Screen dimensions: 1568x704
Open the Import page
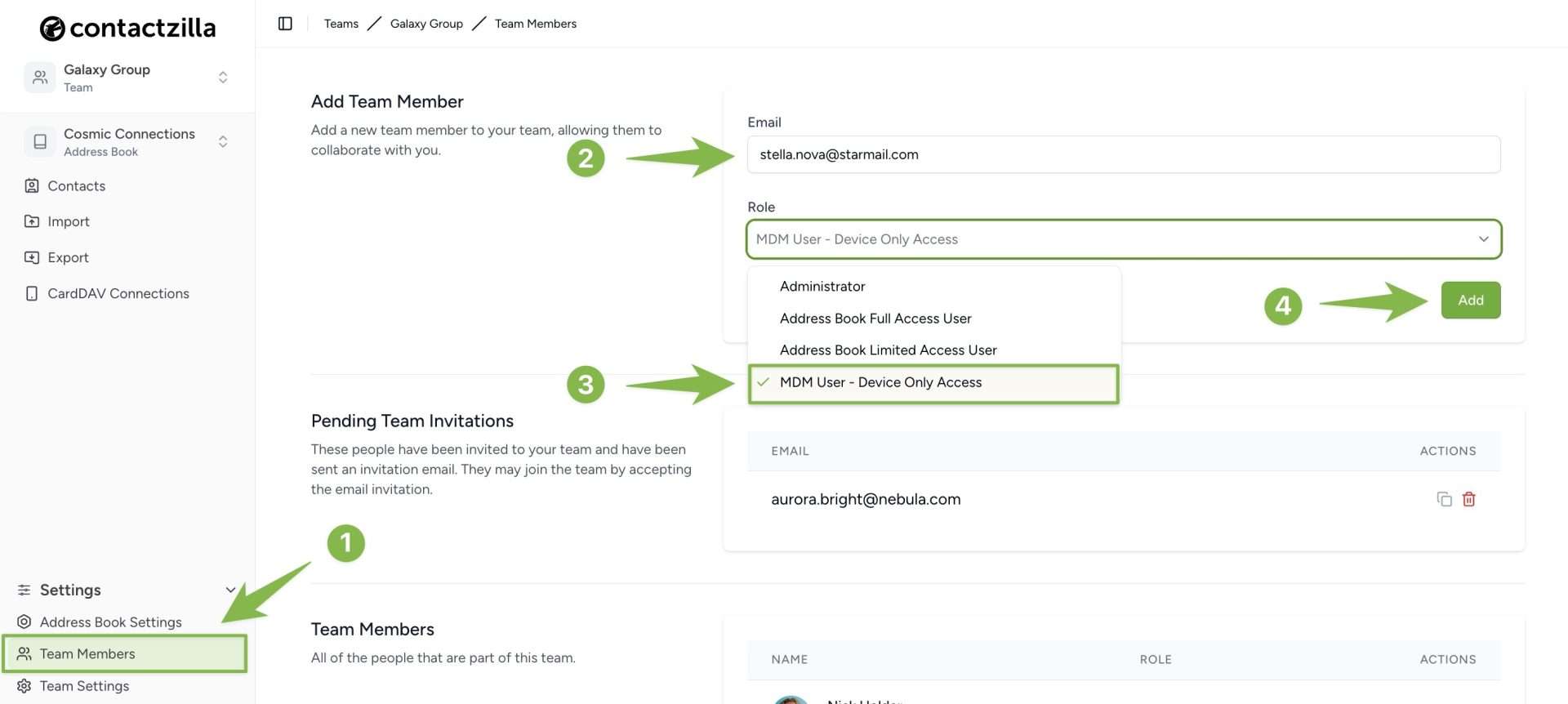tap(69, 221)
